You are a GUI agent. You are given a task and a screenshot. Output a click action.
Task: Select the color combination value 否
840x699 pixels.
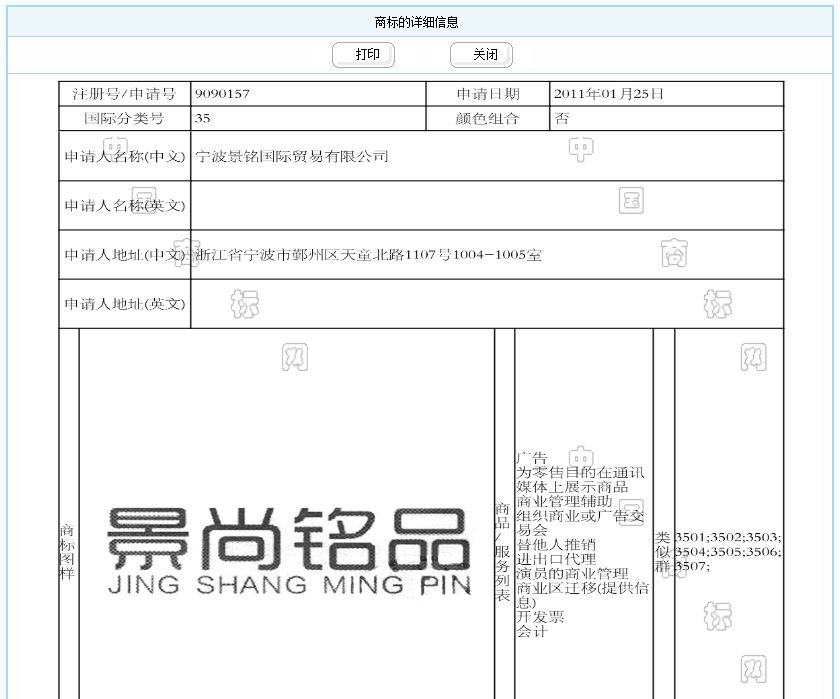[x=561, y=118]
